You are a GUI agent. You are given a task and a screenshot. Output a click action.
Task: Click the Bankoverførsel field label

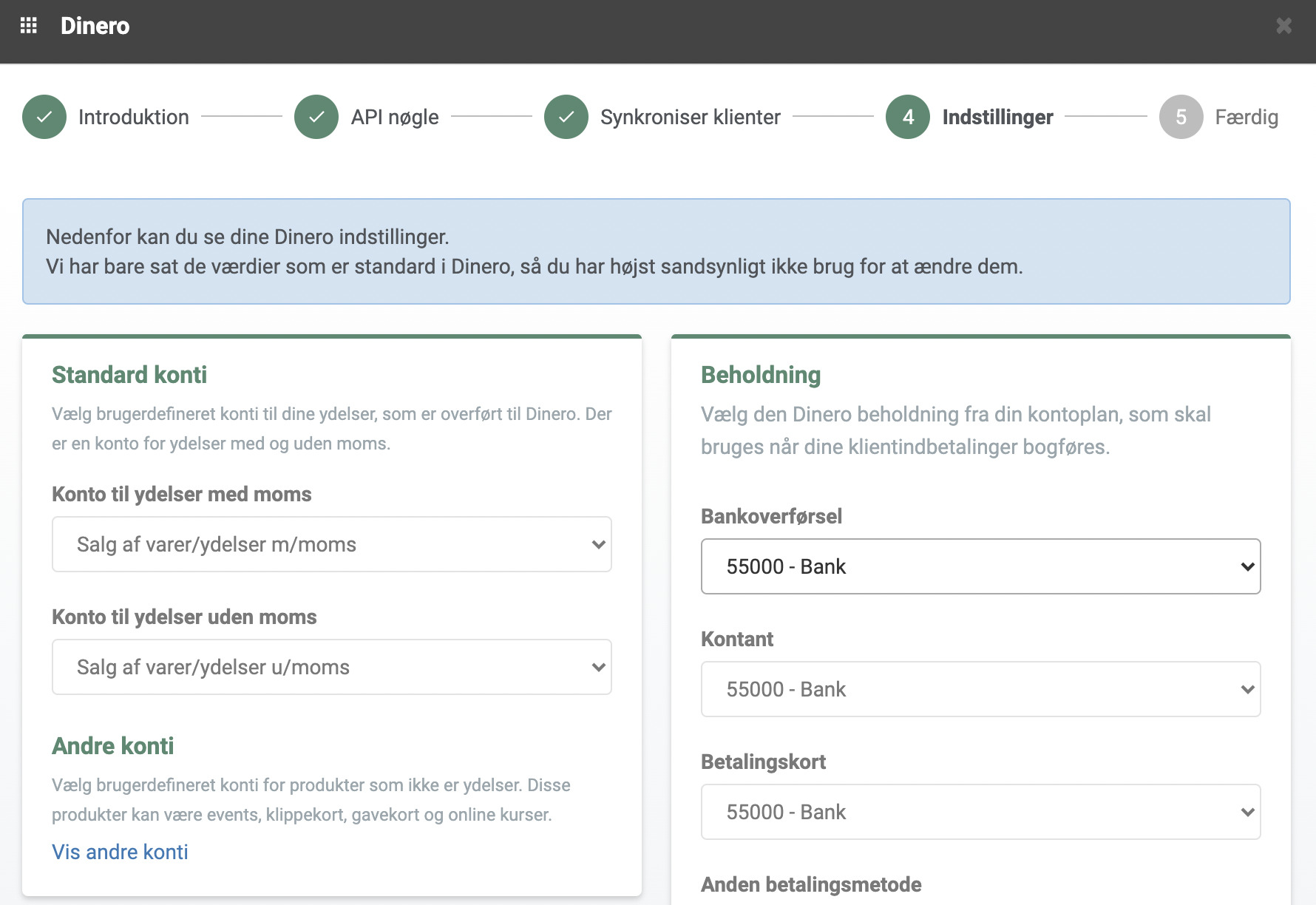point(771,516)
